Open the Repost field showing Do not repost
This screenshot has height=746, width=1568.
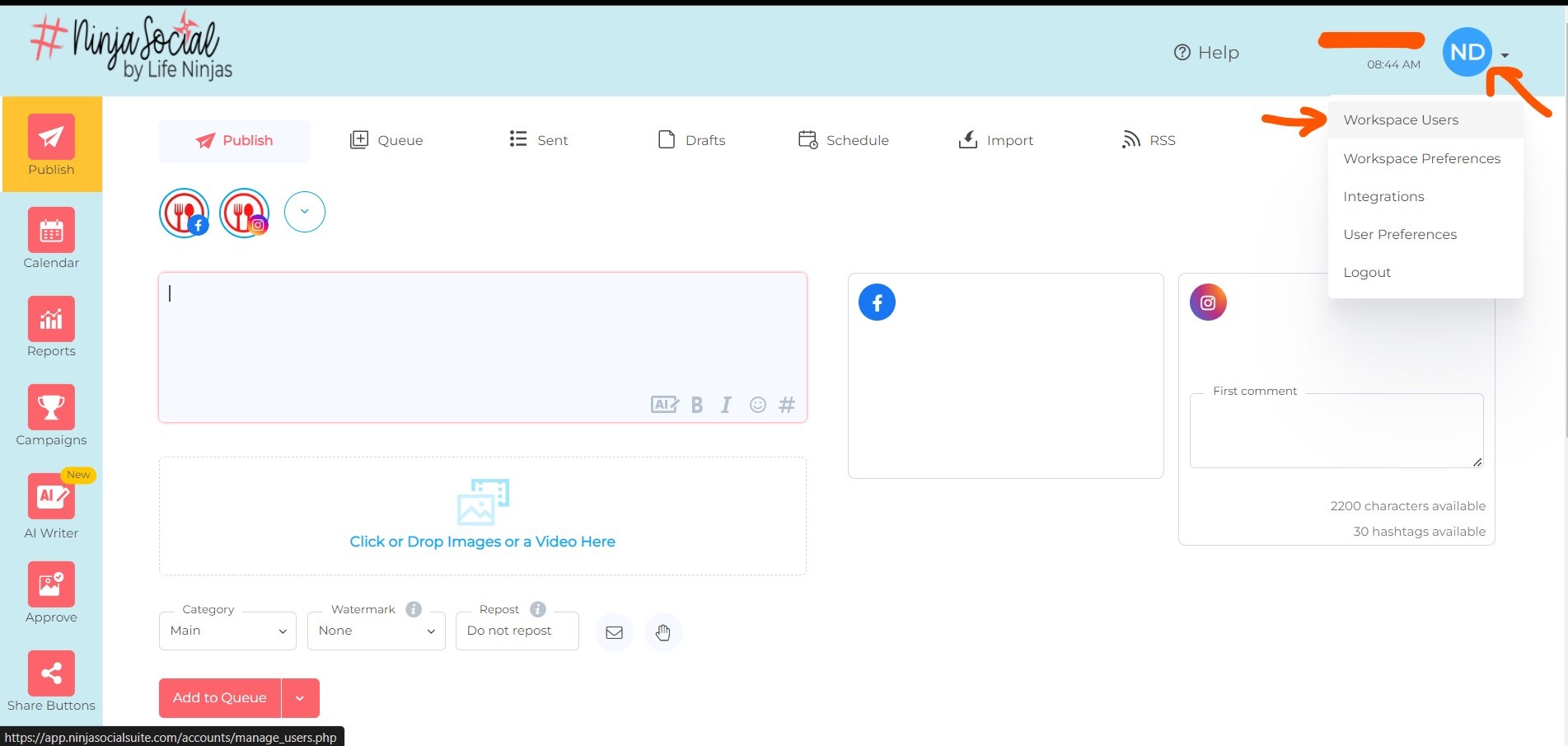coord(517,631)
